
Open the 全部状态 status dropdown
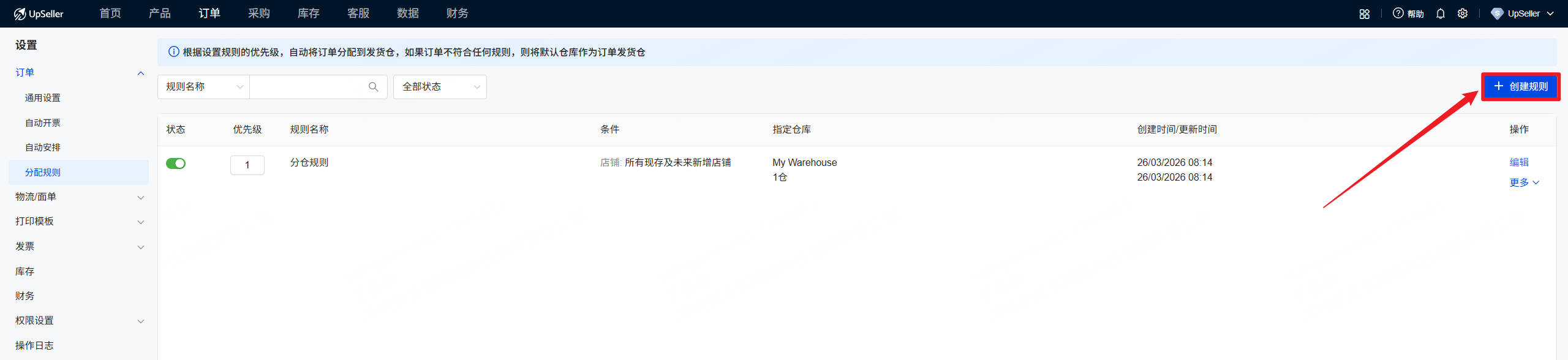440,87
